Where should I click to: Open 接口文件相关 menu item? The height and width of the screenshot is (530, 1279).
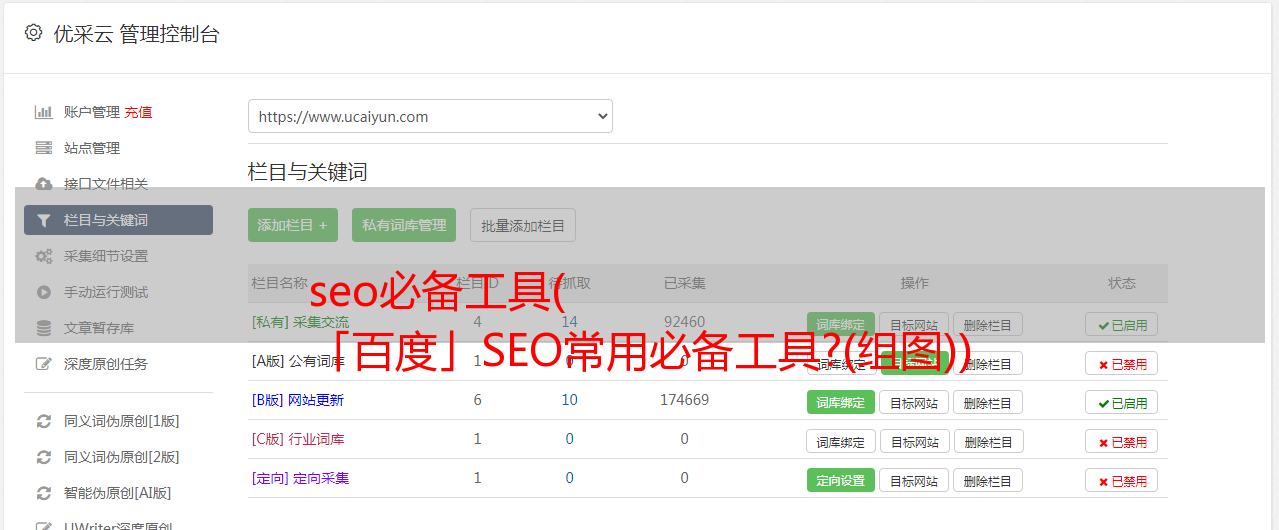(x=106, y=184)
